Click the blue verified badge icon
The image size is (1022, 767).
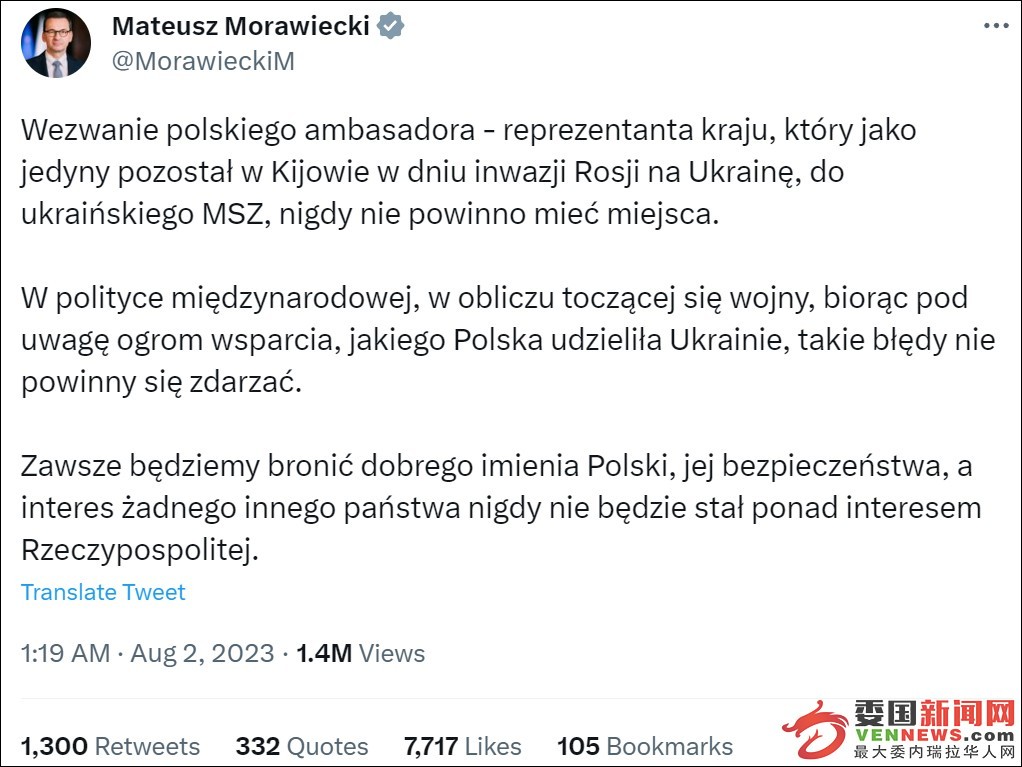[391, 26]
